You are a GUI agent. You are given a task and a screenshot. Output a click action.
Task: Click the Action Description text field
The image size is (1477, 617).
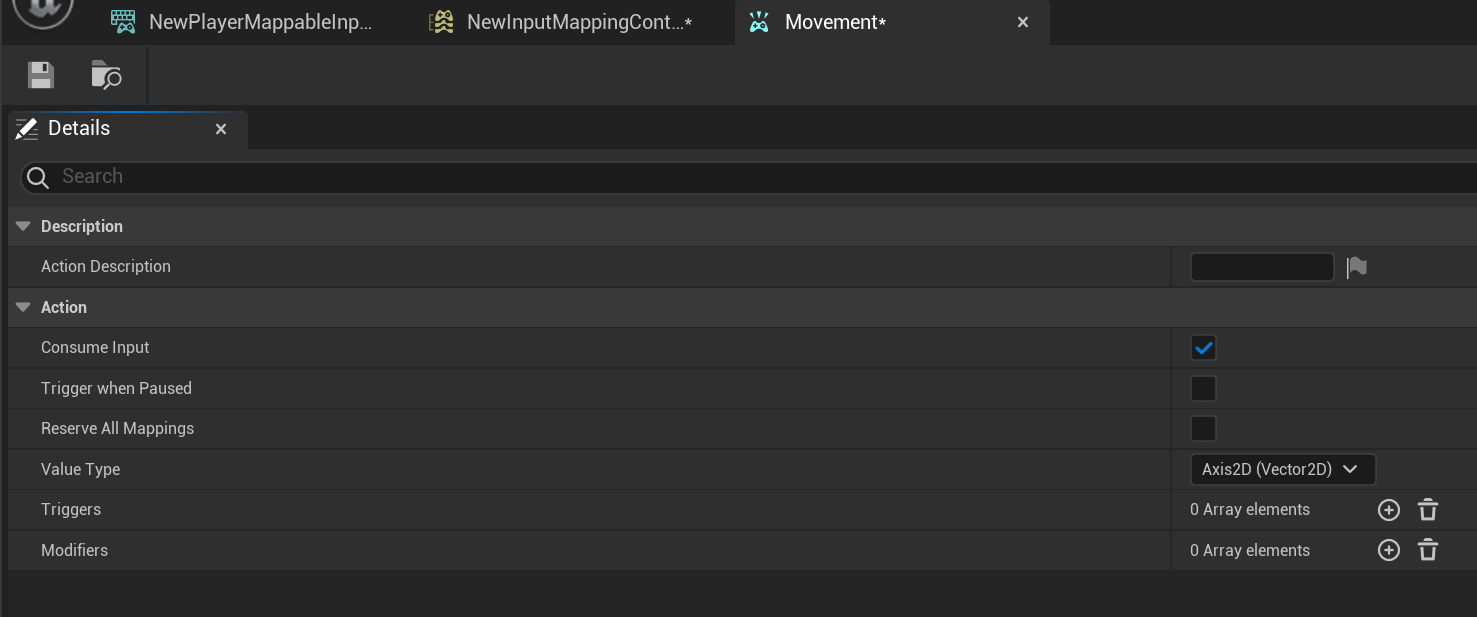pyautogui.click(x=1262, y=267)
